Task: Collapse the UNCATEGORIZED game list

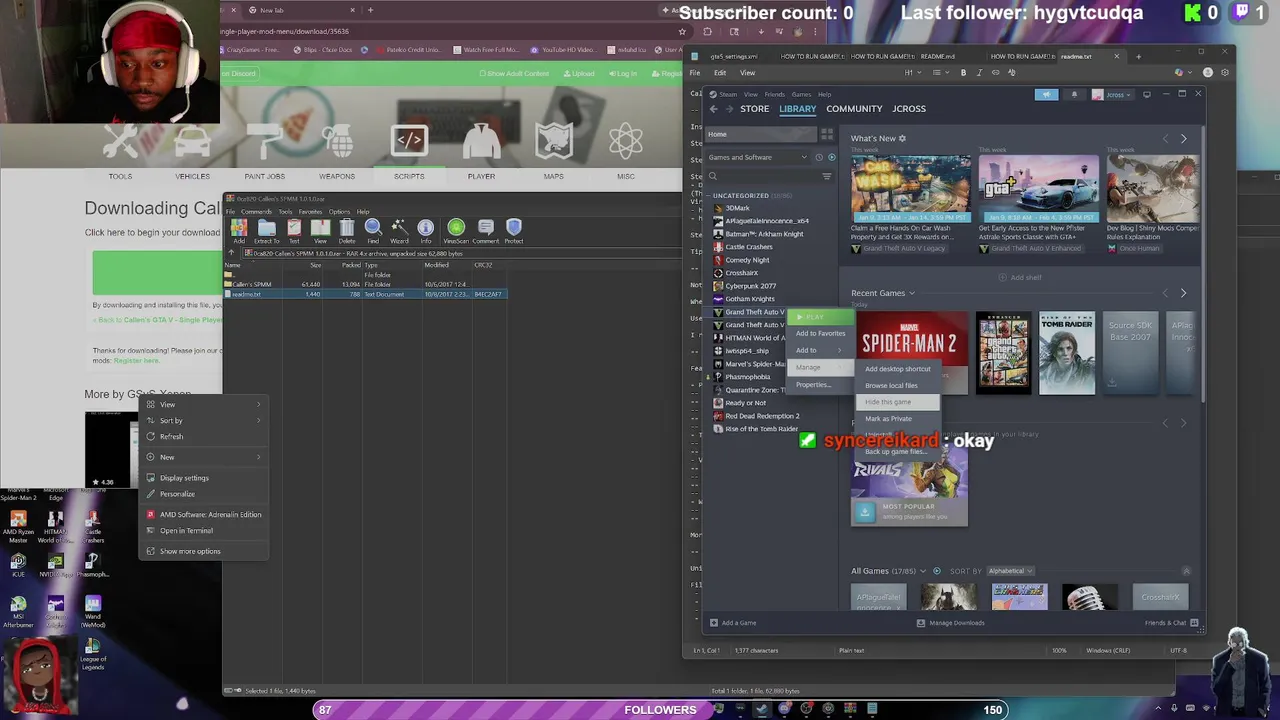Action: (x=709, y=195)
